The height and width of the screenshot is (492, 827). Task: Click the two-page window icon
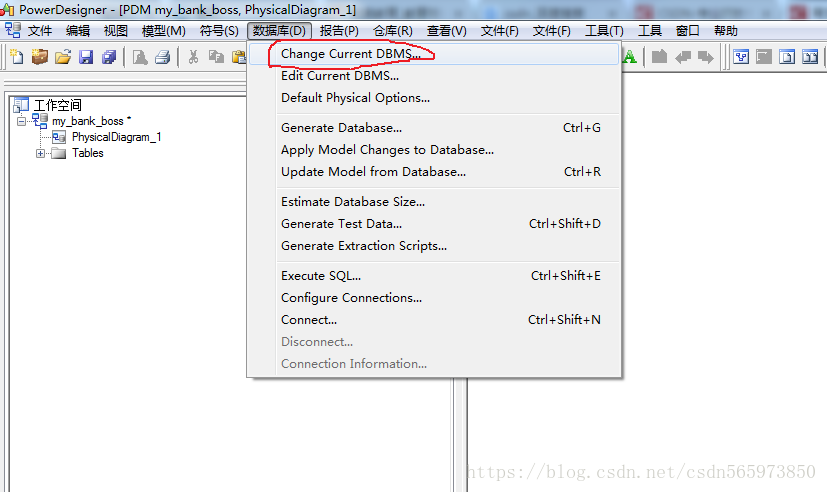tap(810, 56)
